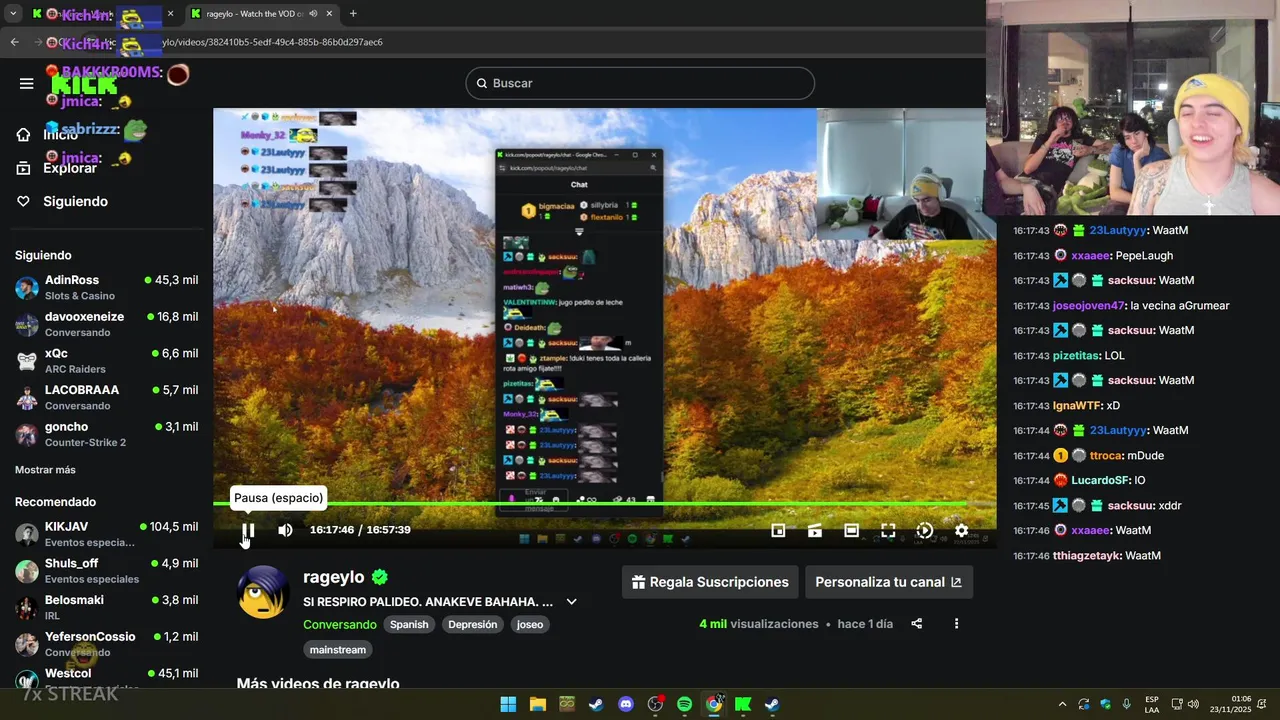Toggle theater mode in the player
This screenshot has width=1280, height=720.
coord(851,530)
